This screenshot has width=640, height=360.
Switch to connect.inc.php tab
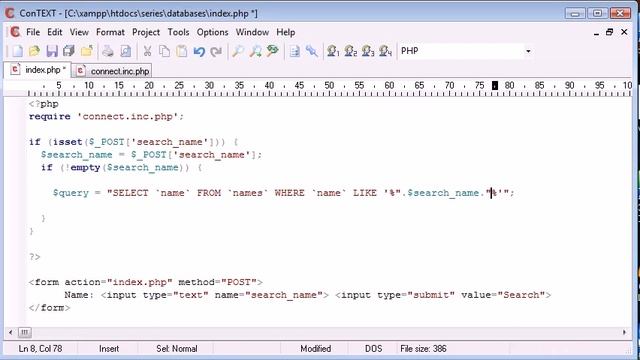click(x=113, y=71)
